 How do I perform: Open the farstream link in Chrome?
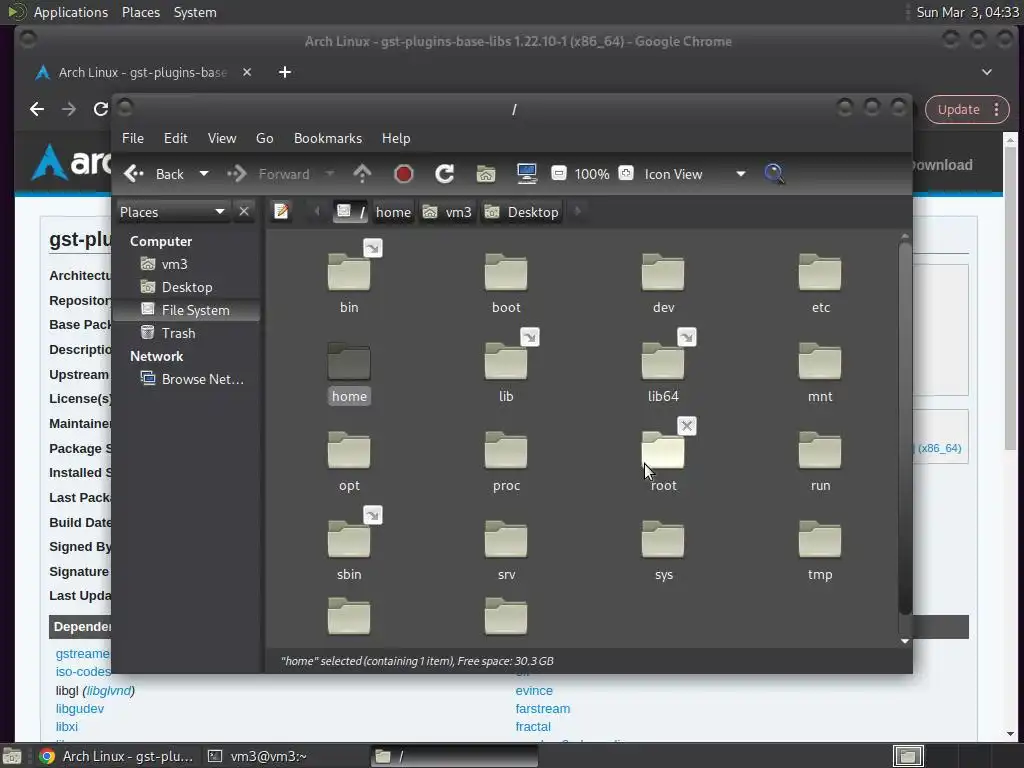[x=542, y=709]
